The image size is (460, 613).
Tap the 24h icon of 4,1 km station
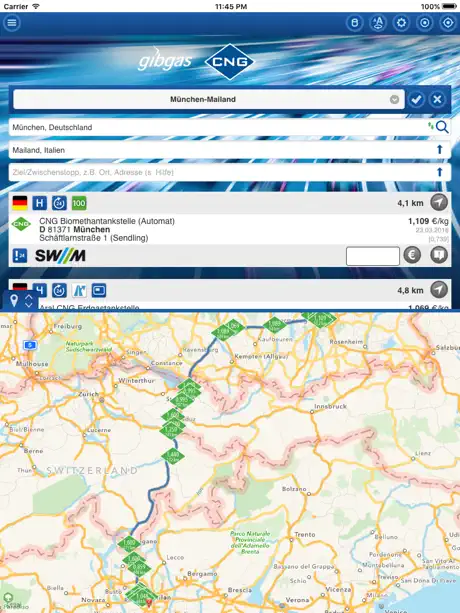coord(59,203)
